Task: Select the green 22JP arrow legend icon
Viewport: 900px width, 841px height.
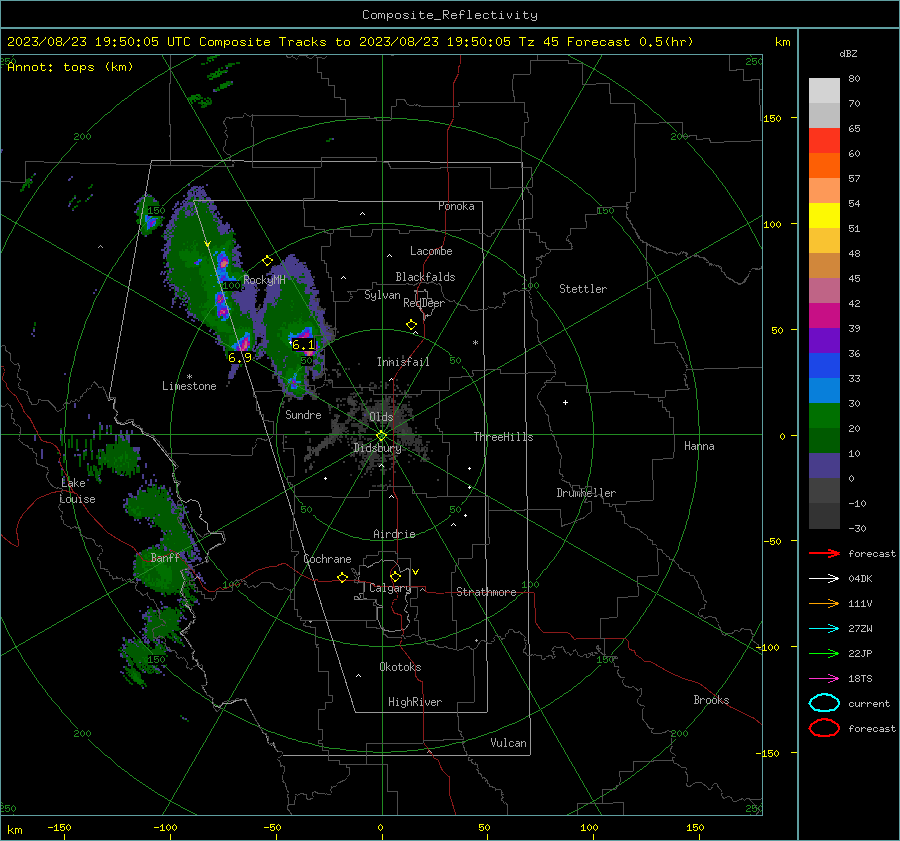Action: click(x=824, y=653)
